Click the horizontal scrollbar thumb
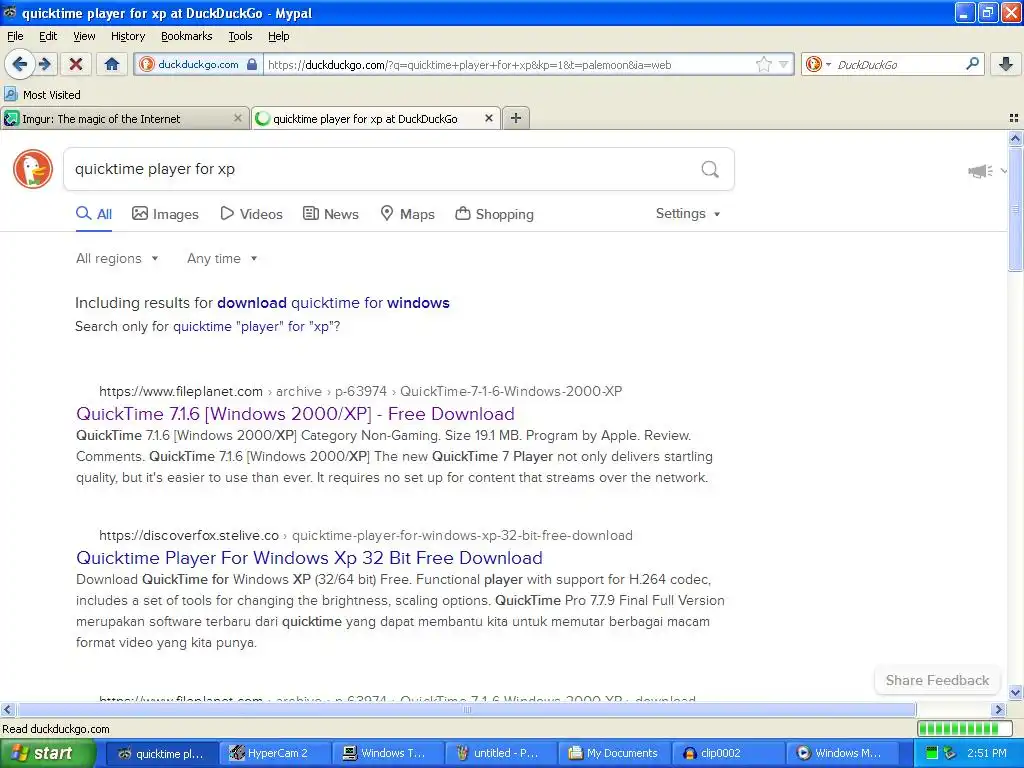 tap(466, 709)
